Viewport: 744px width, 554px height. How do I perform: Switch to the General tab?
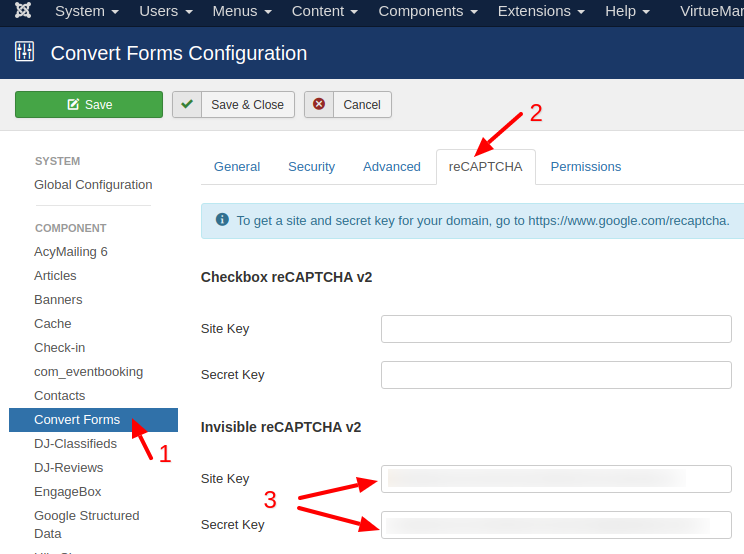coord(237,167)
